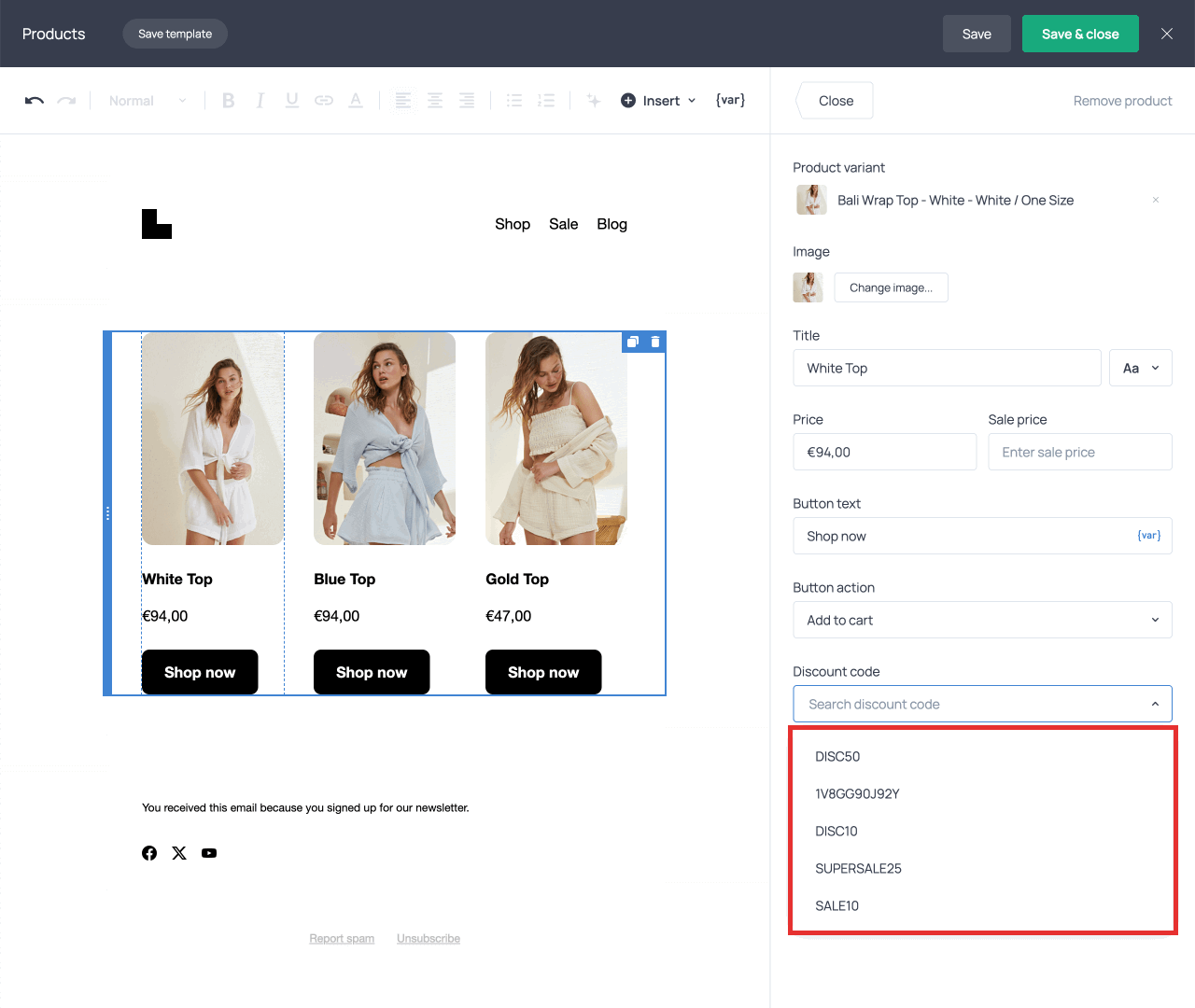Click Remove product link
Viewport: 1195px width, 1008px height.
point(1122,101)
